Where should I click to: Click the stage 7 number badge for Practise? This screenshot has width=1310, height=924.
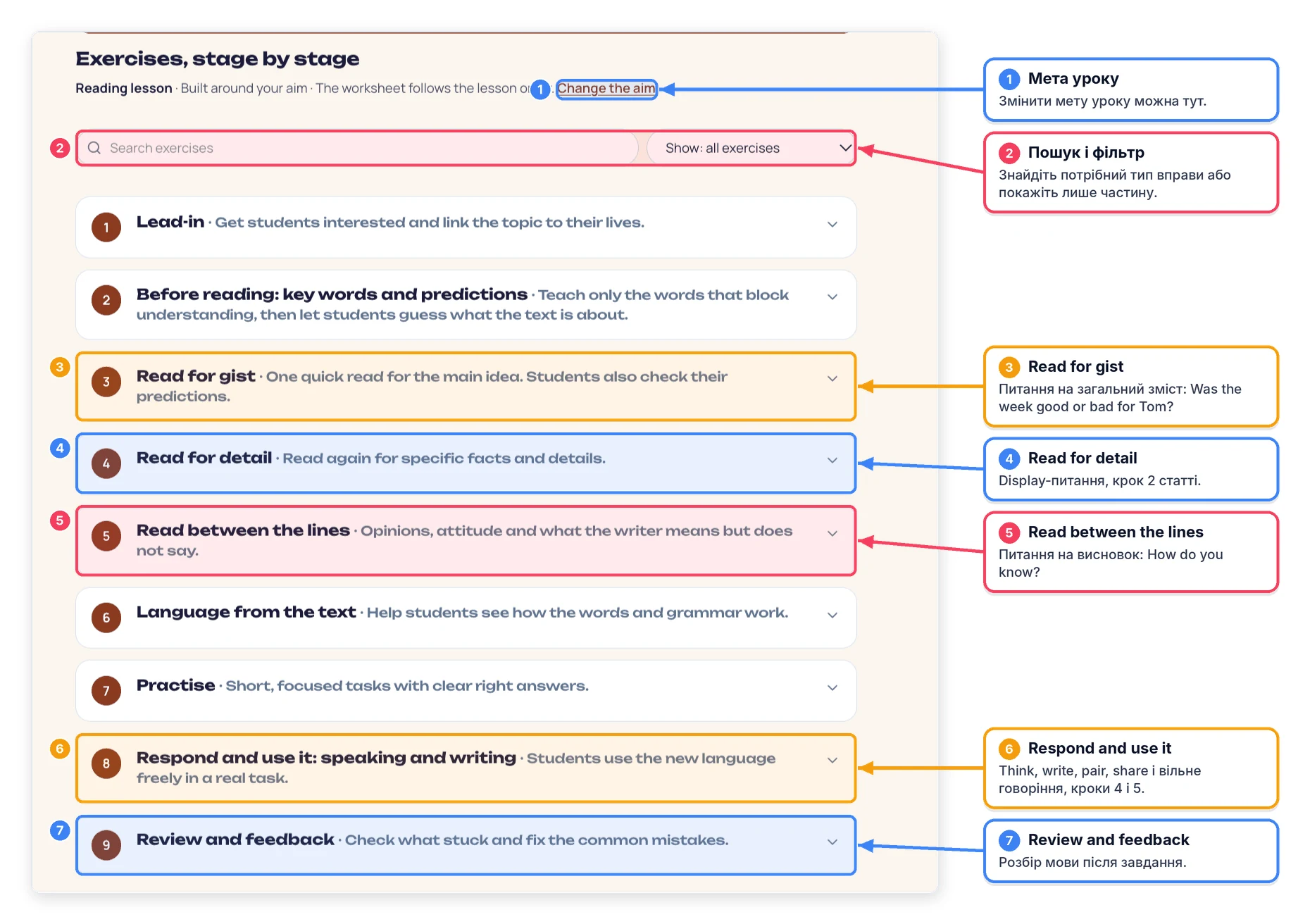(x=106, y=691)
